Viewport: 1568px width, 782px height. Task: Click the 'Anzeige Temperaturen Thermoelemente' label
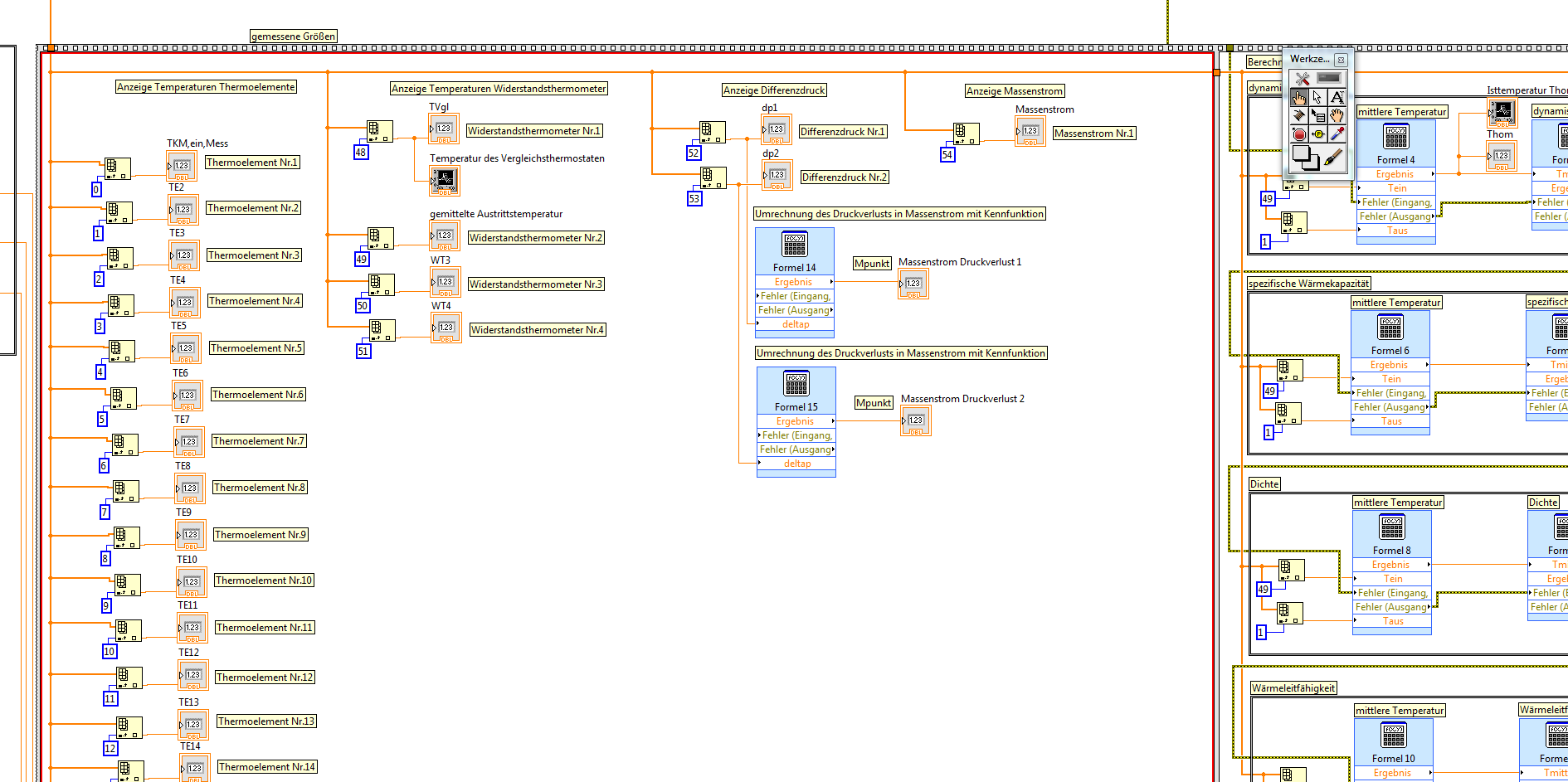pos(206,87)
